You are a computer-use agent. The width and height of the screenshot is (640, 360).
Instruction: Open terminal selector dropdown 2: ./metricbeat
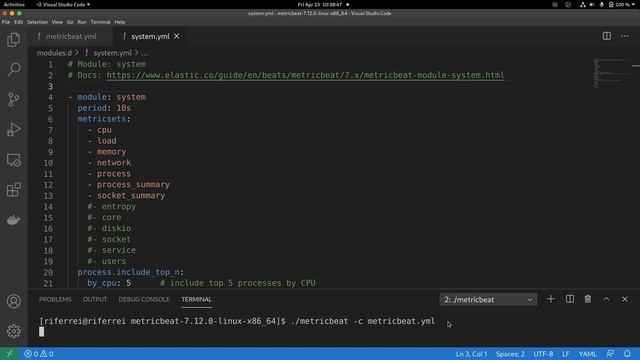tap(488, 300)
